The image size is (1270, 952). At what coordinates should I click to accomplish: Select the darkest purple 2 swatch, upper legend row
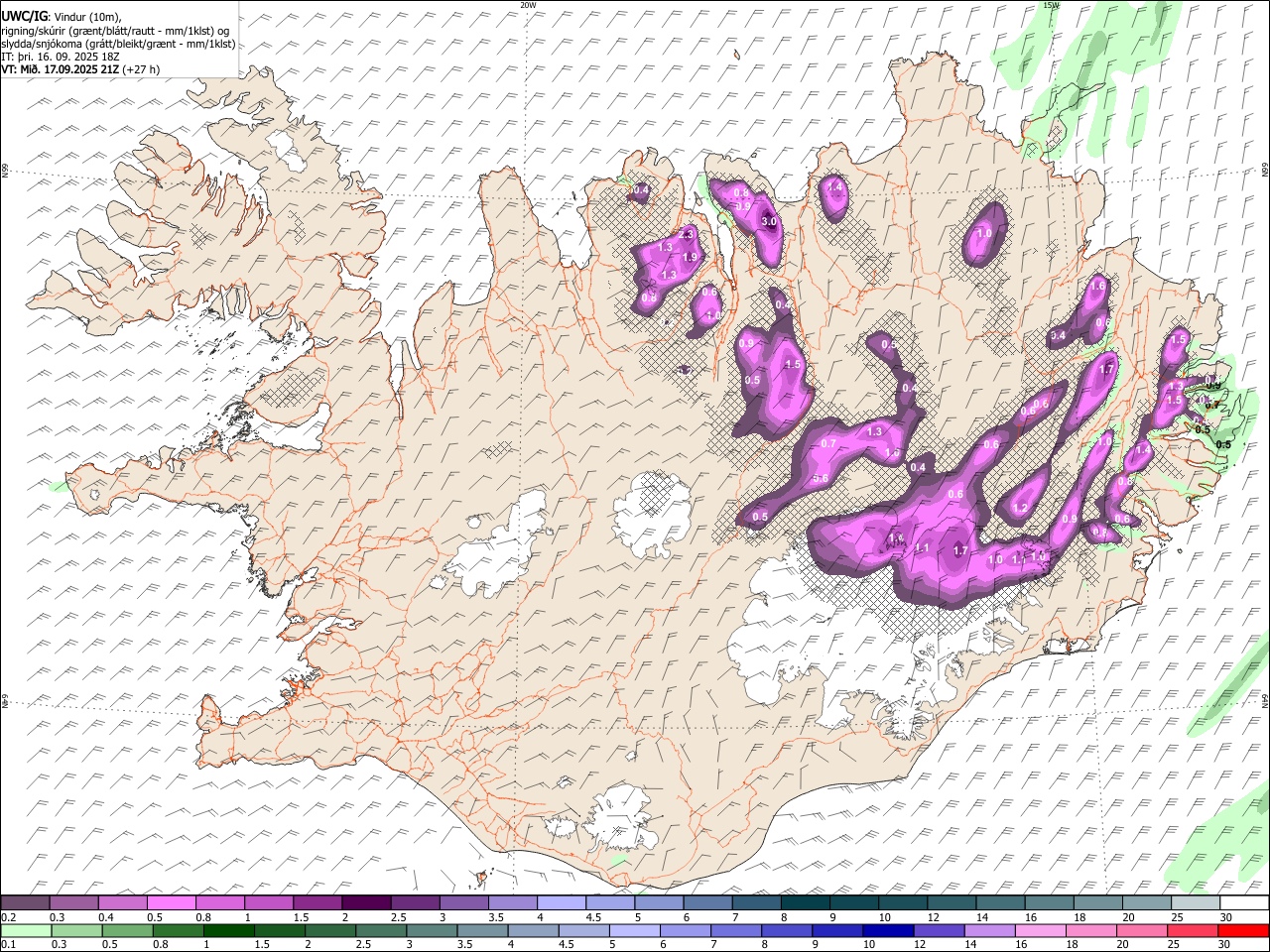pos(365,903)
